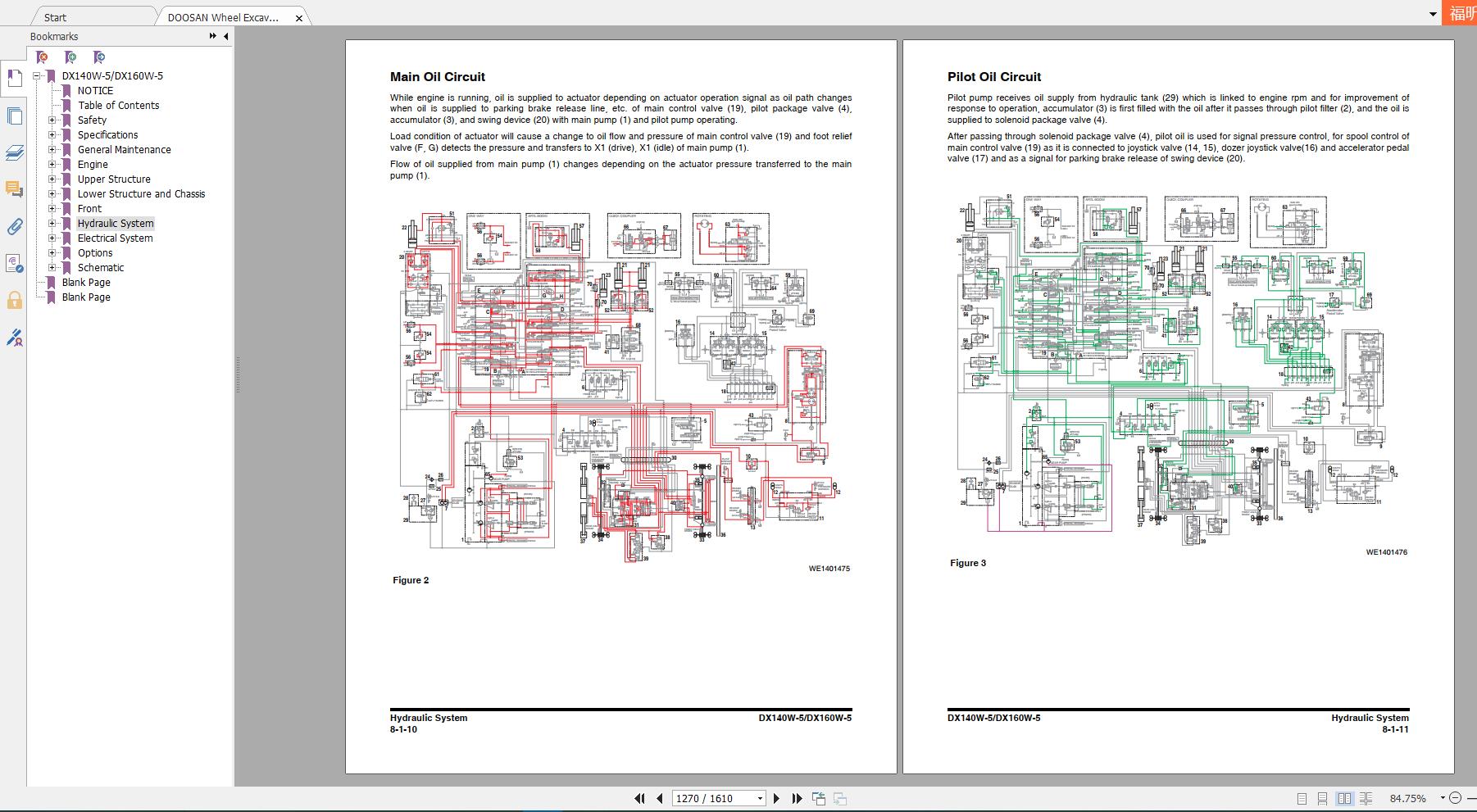The width and height of the screenshot is (1477, 812).
Task: Go to the Upper Structure bookmark
Action: [x=114, y=179]
